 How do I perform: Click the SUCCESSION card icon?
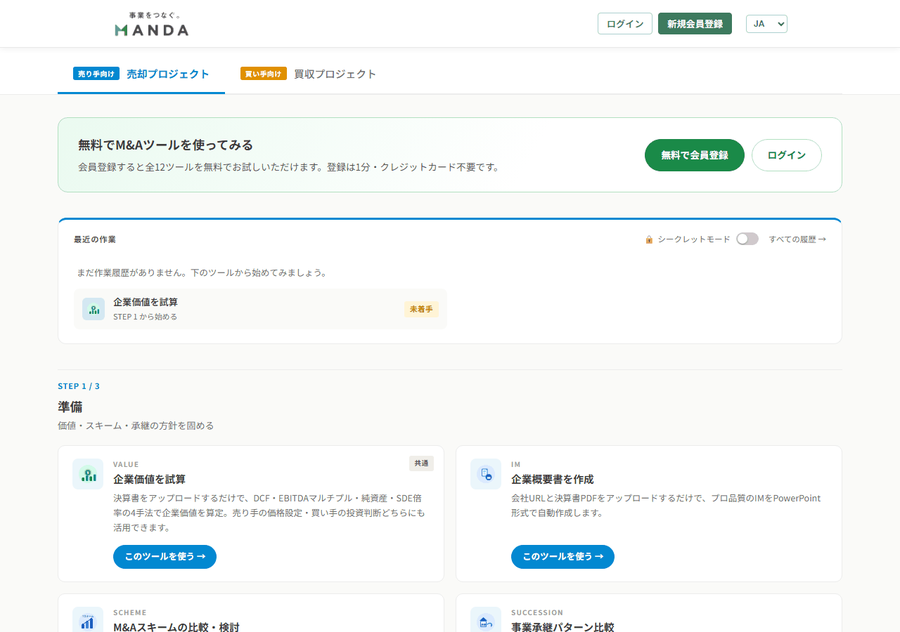[x=486, y=621]
